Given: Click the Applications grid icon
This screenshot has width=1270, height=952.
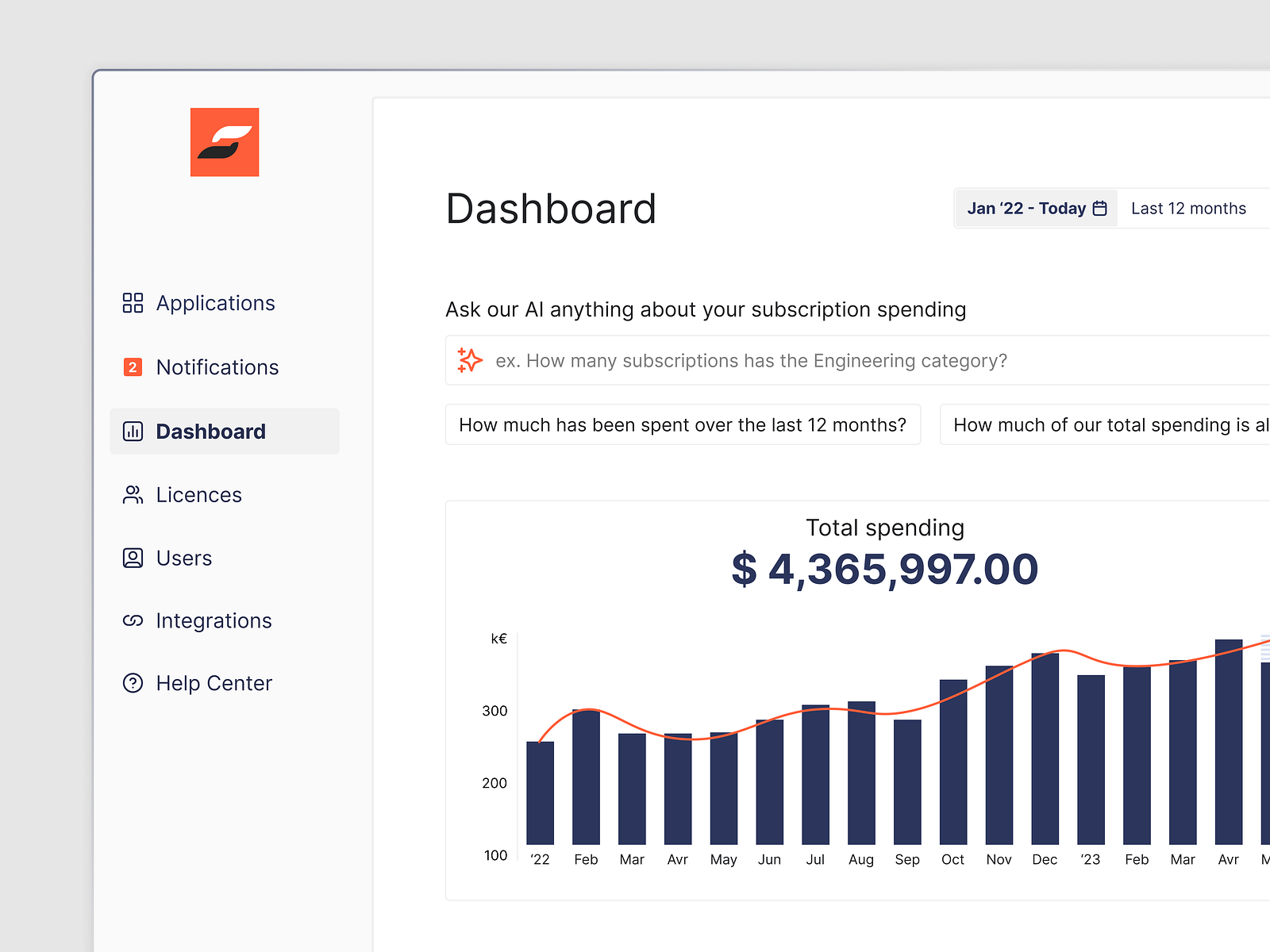Looking at the screenshot, I should click(x=133, y=303).
